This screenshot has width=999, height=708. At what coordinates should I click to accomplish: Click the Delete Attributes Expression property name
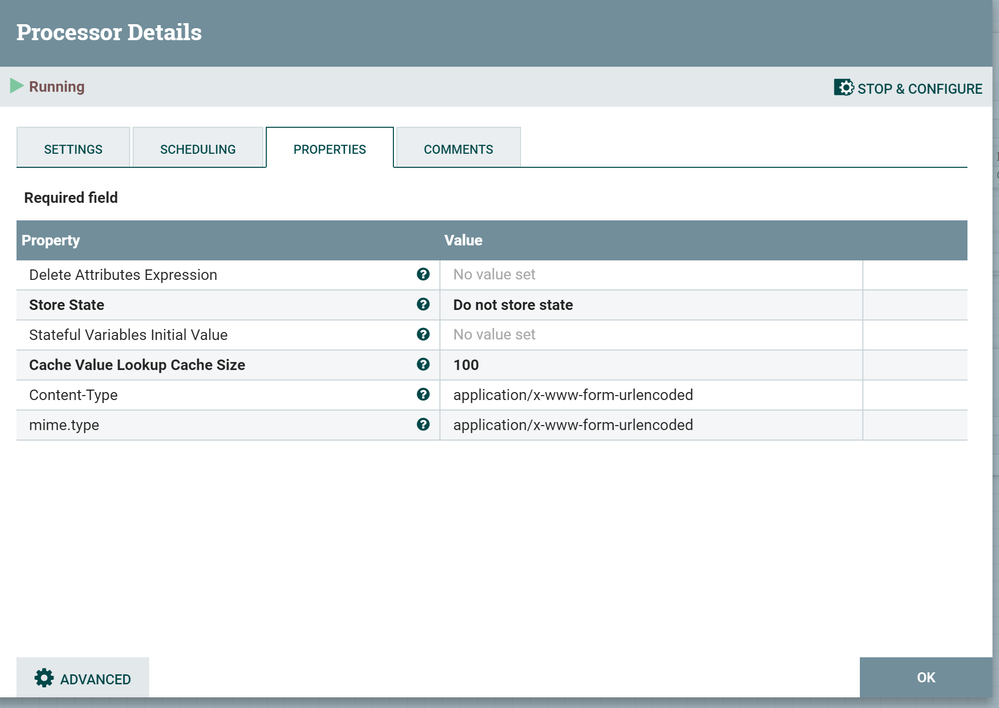pyautogui.click(x=123, y=275)
